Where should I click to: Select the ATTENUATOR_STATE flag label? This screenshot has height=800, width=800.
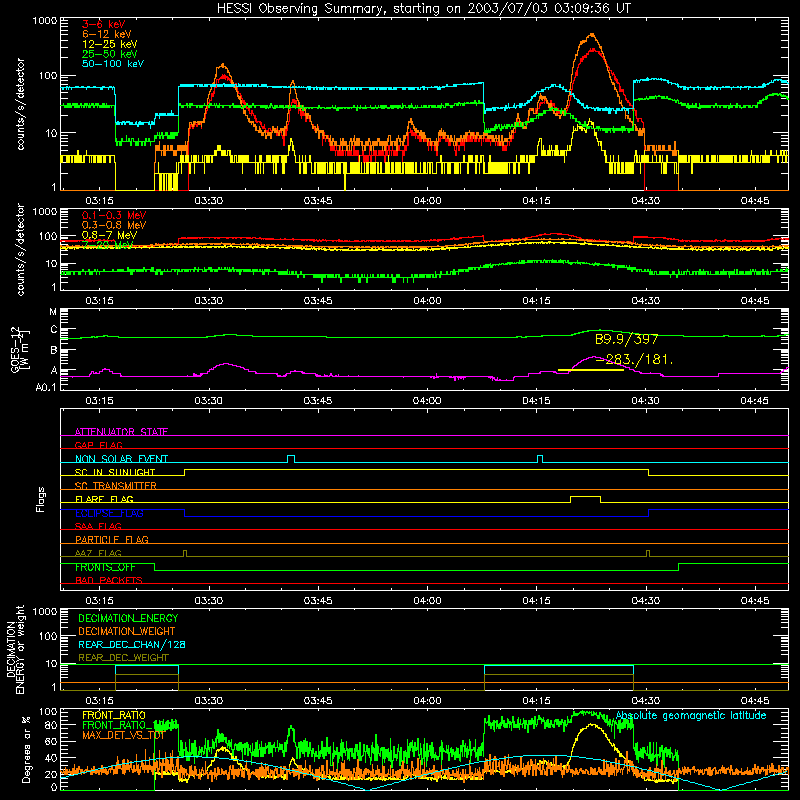pos(121,432)
